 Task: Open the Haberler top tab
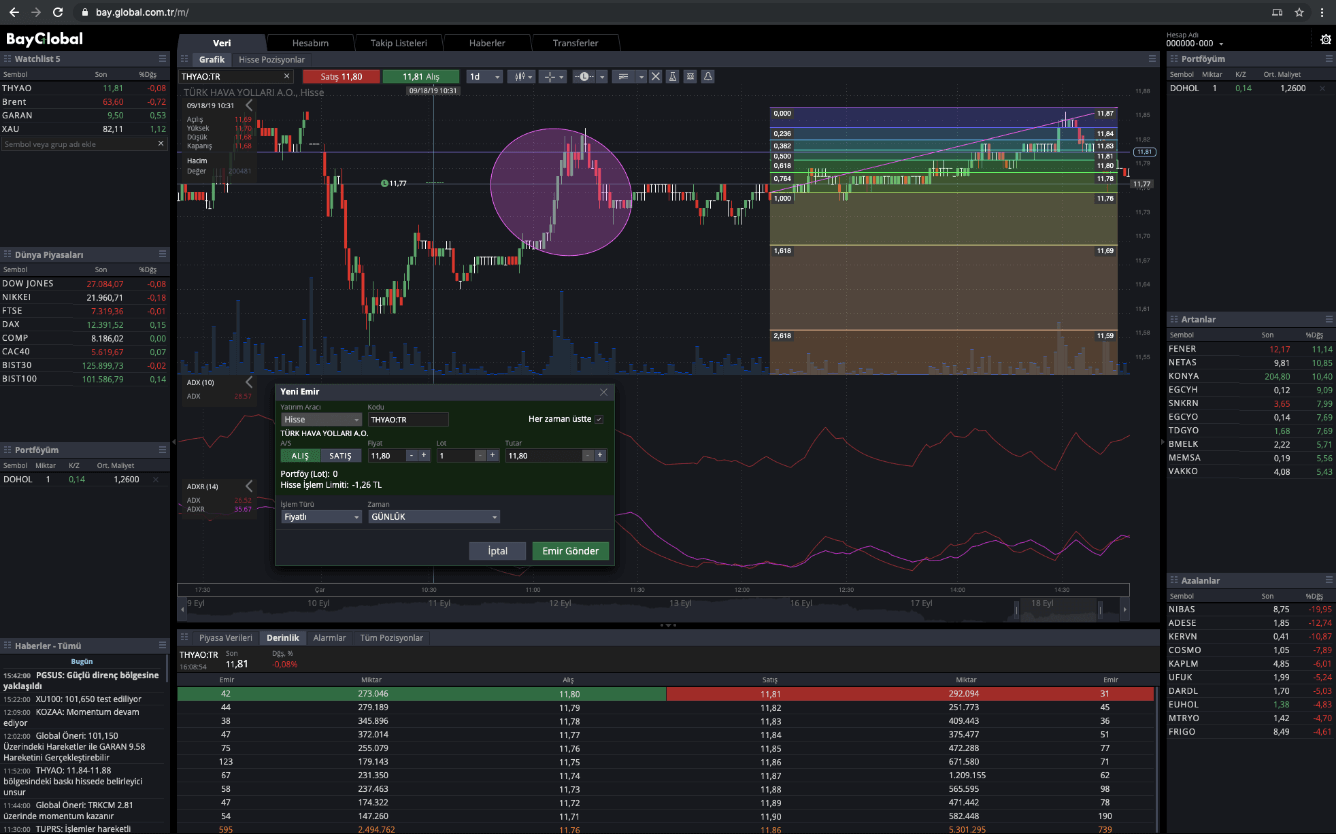(x=487, y=43)
